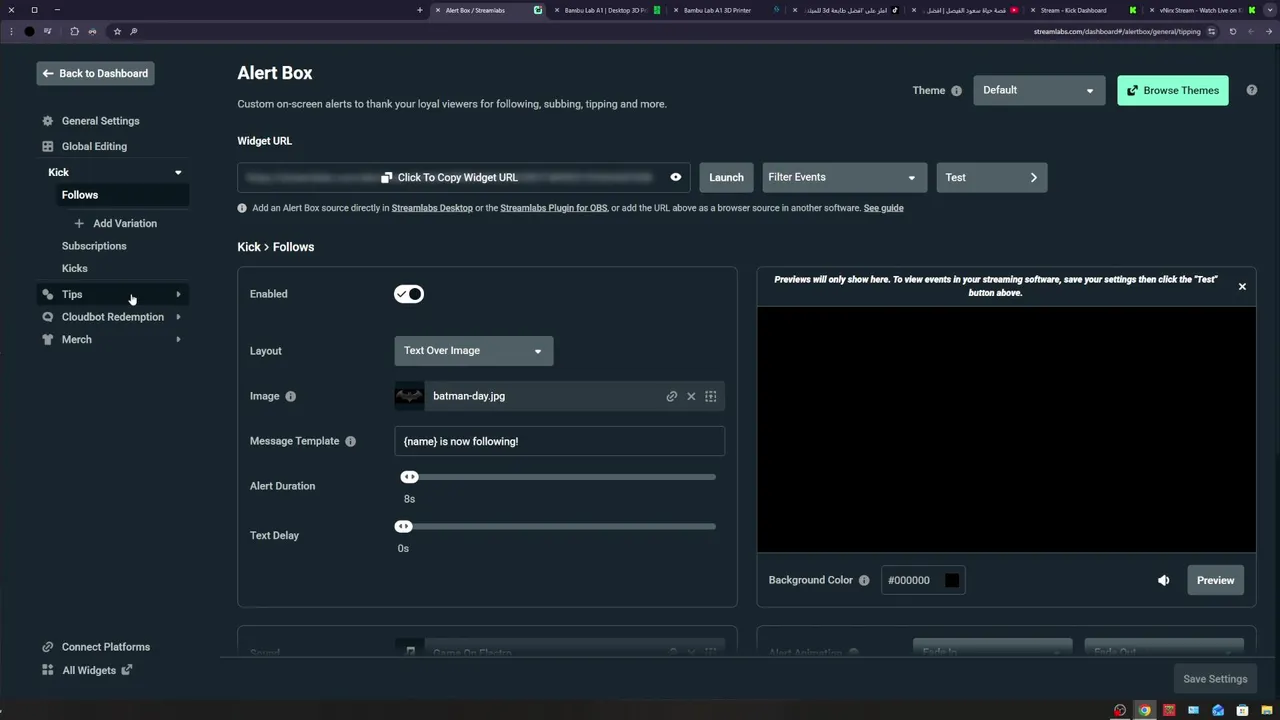Open the Streamlabs Desktop link

tap(432, 208)
